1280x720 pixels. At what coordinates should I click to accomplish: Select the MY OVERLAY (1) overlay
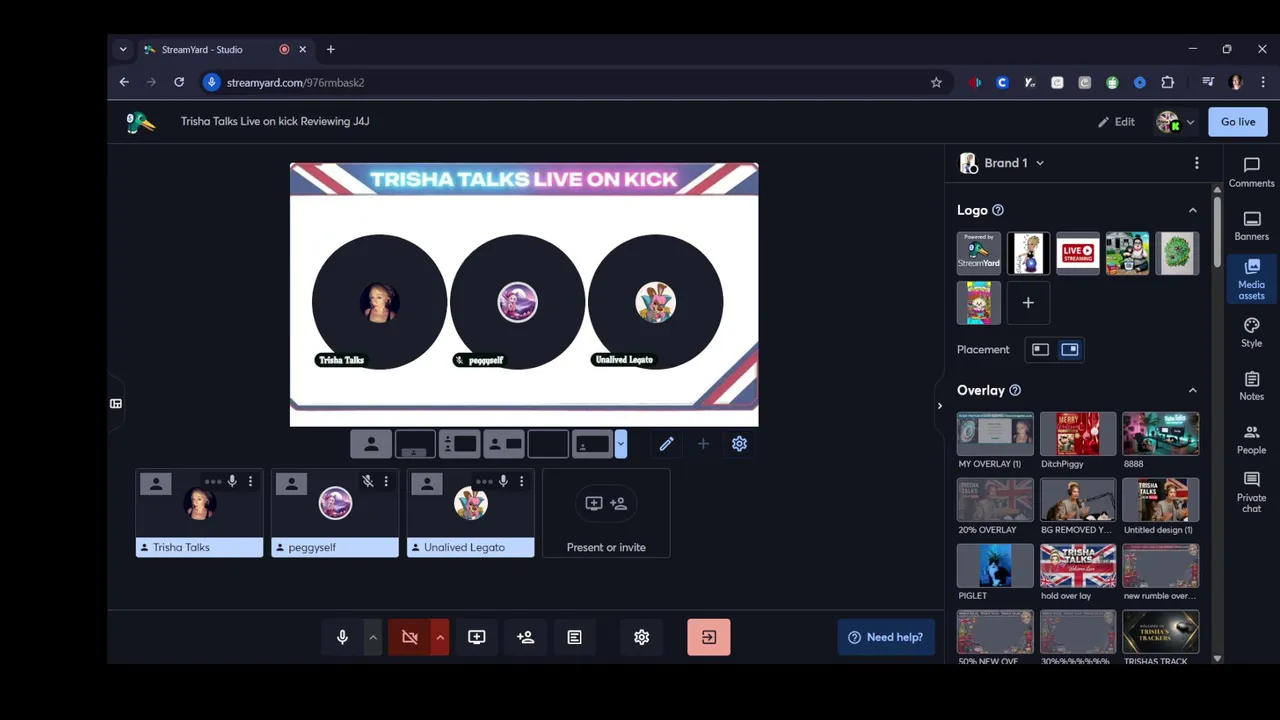point(995,434)
